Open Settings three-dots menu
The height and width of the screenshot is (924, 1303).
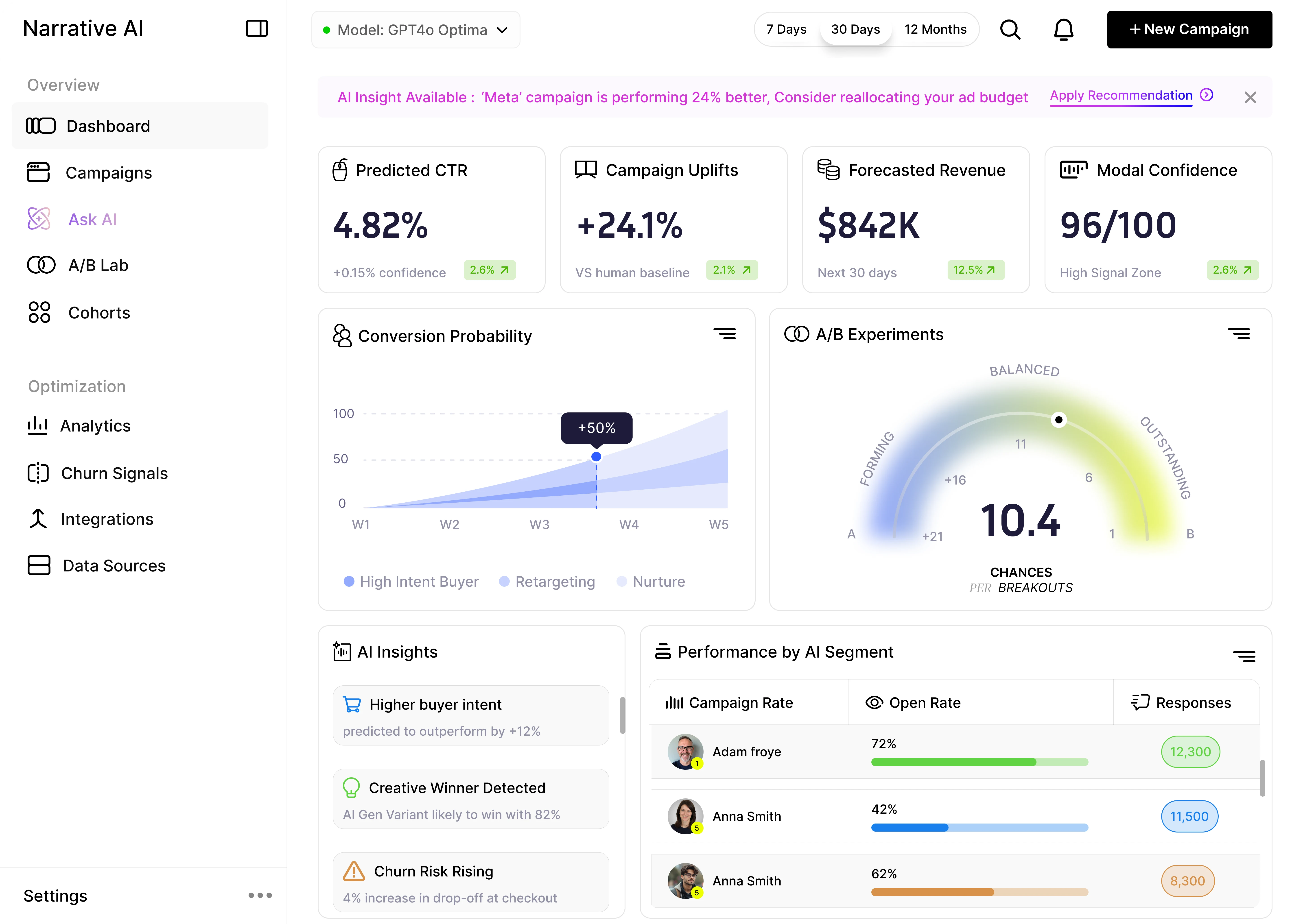click(260, 896)
